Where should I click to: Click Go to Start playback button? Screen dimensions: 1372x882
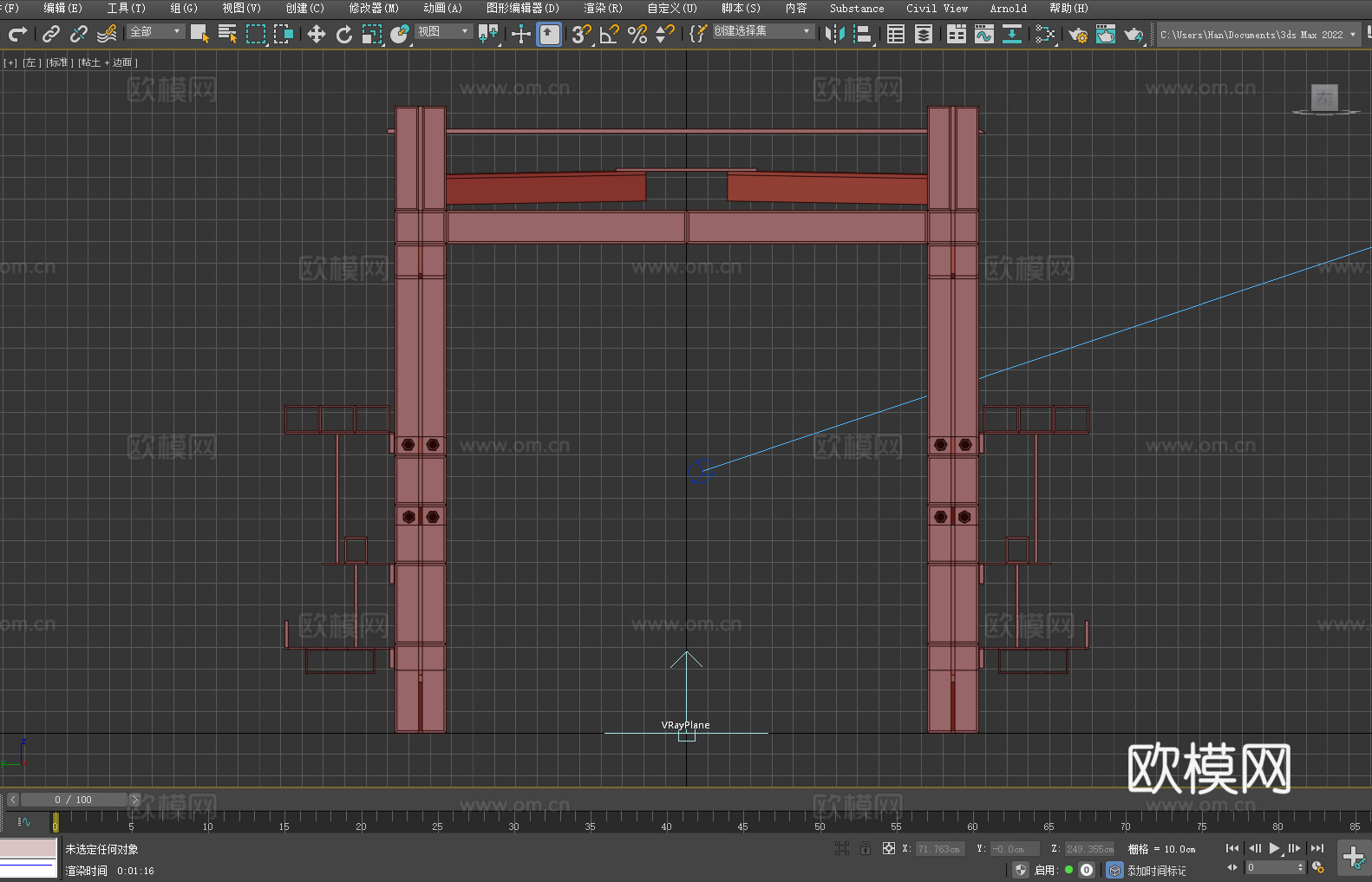[1232, 848]
